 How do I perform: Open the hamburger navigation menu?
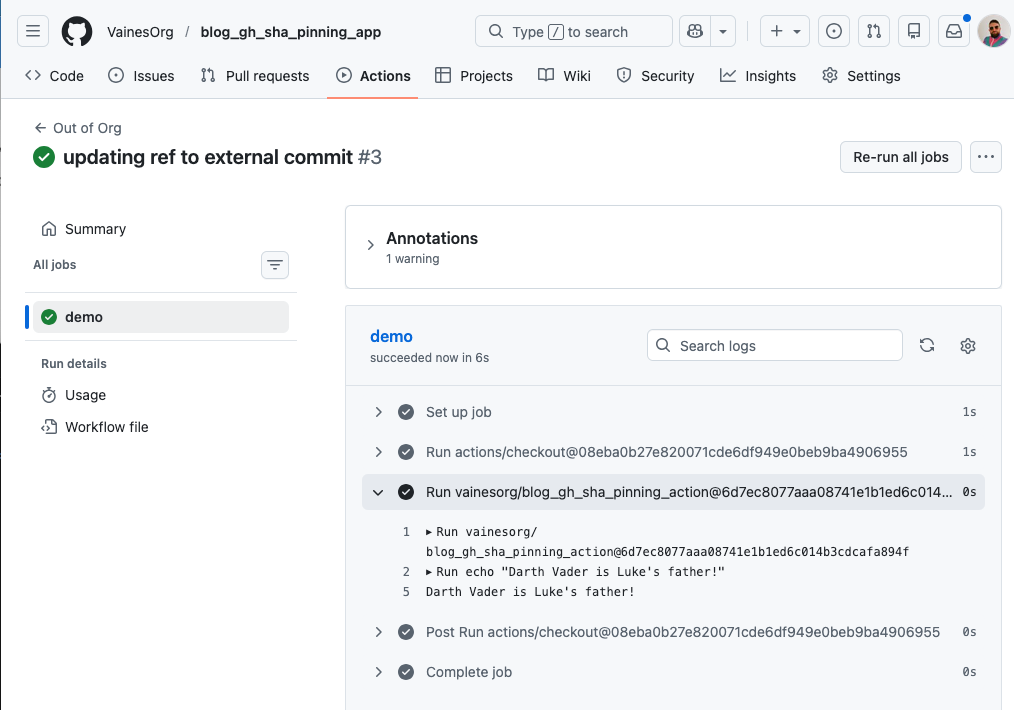(33, 31)
